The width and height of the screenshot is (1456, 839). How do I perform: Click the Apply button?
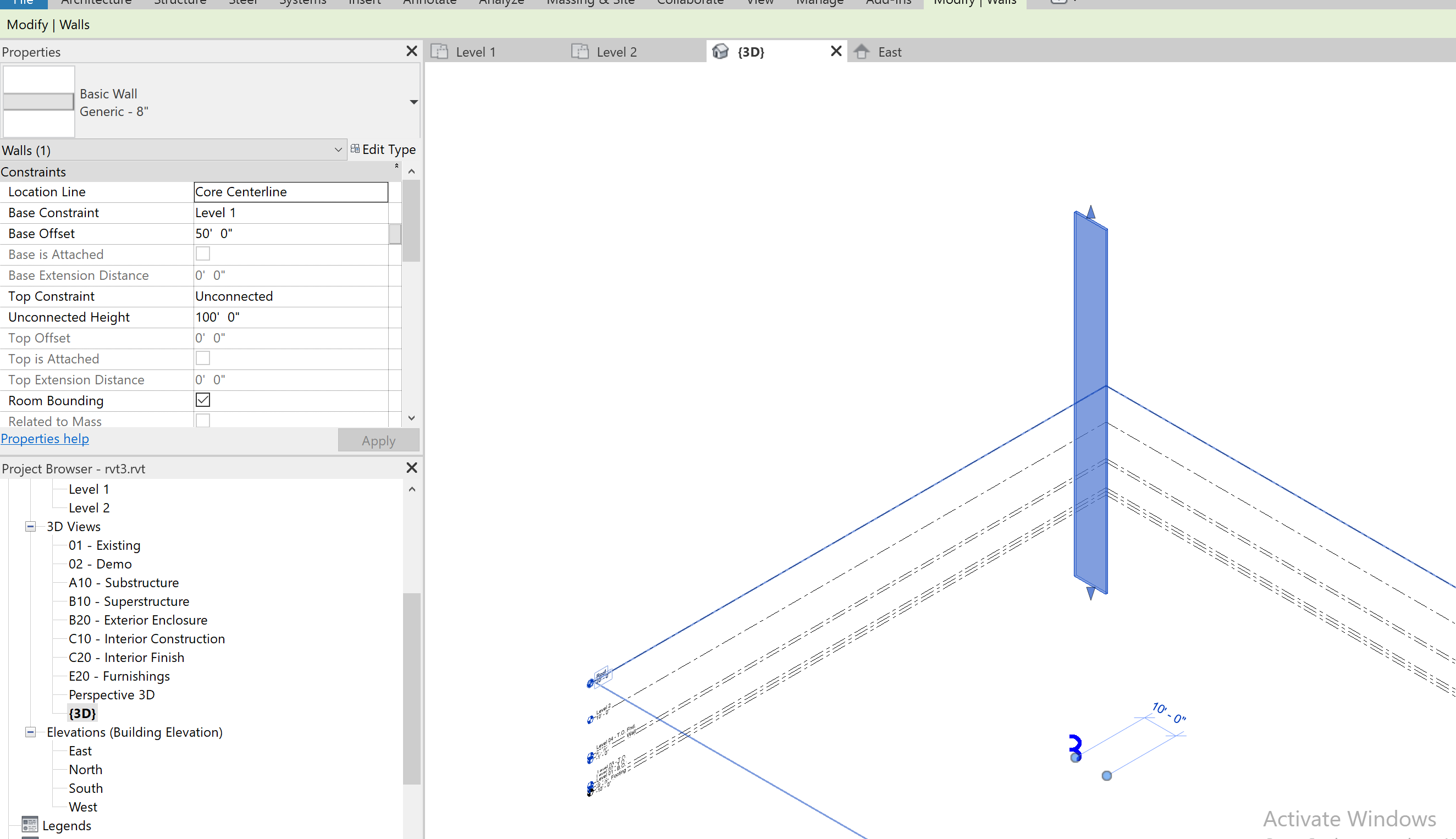(x=378, y=440)
